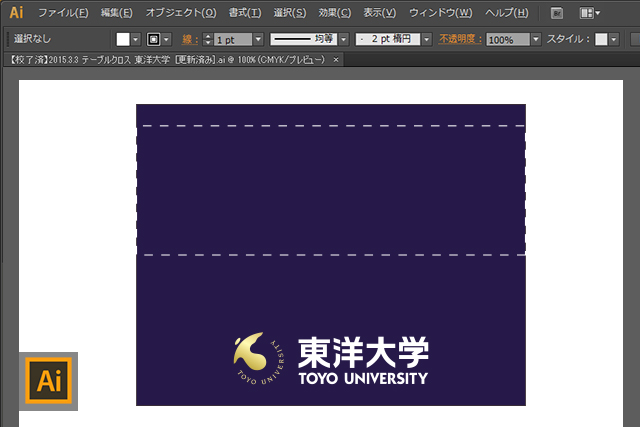The image size is (640, 427).
Task: Click the white fill color swatch
Action: point(123,39)
